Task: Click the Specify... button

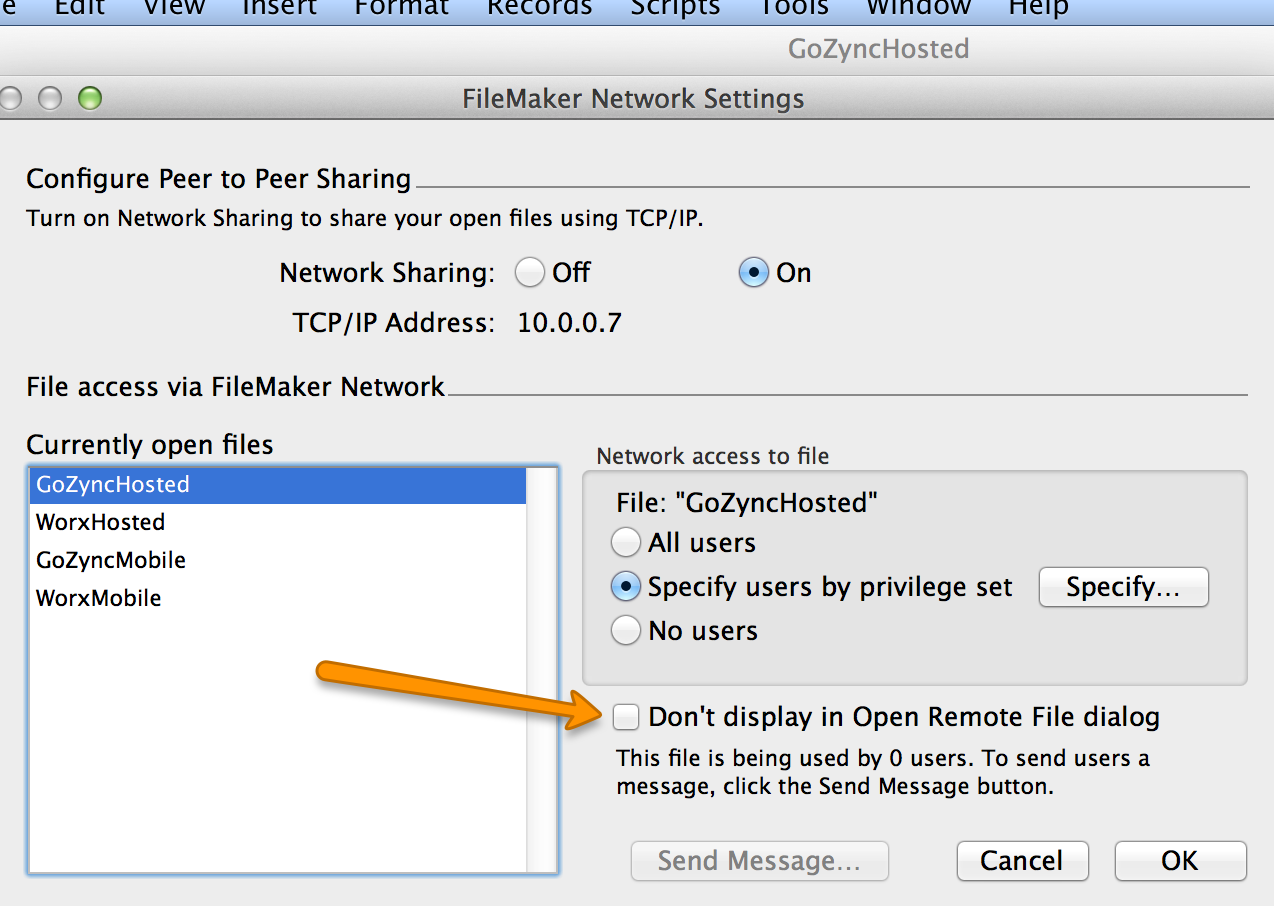Action: [x=1123, y=587]
